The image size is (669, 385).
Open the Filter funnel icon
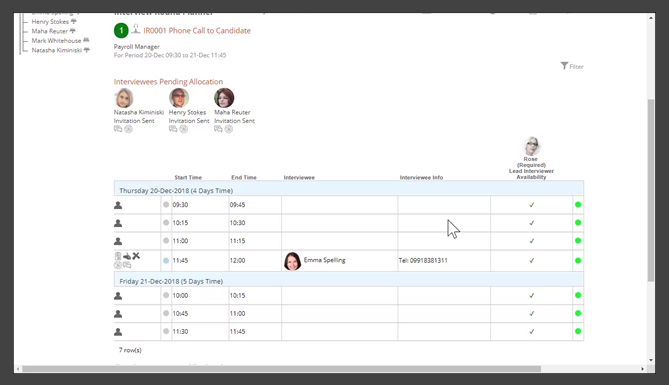pos(564,66)
